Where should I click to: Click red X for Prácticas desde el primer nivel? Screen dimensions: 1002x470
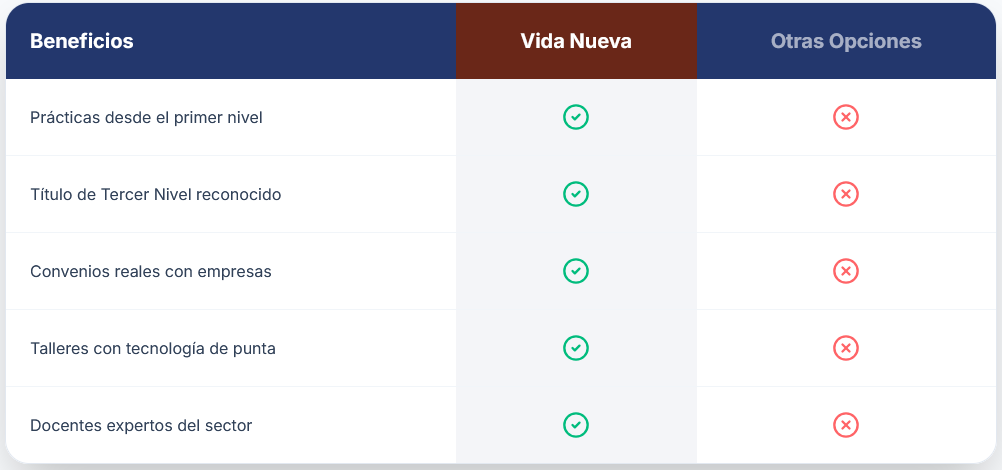coord(846,117)
